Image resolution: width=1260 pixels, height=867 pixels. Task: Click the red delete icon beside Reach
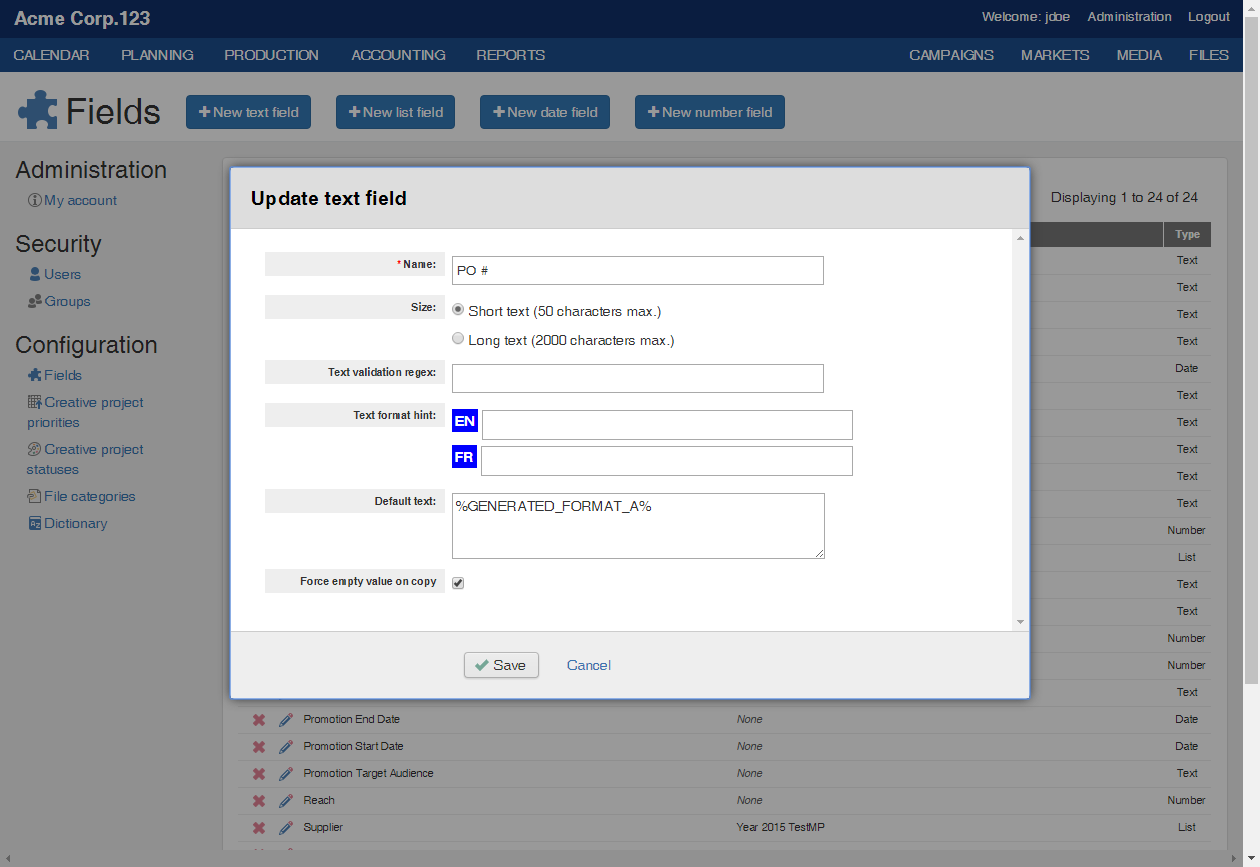(x=258, y=800)
